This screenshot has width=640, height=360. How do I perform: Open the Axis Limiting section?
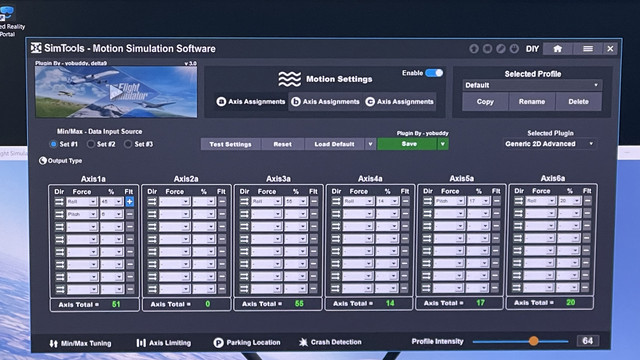coord(164,343)
